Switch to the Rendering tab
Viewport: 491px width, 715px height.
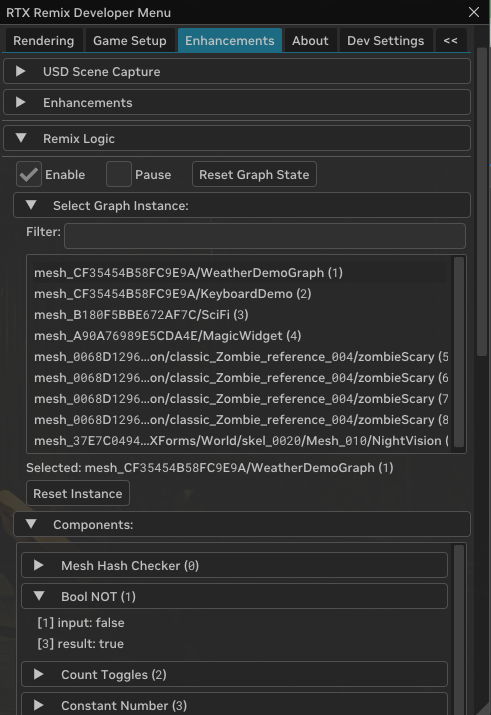[x=44, y=41]
